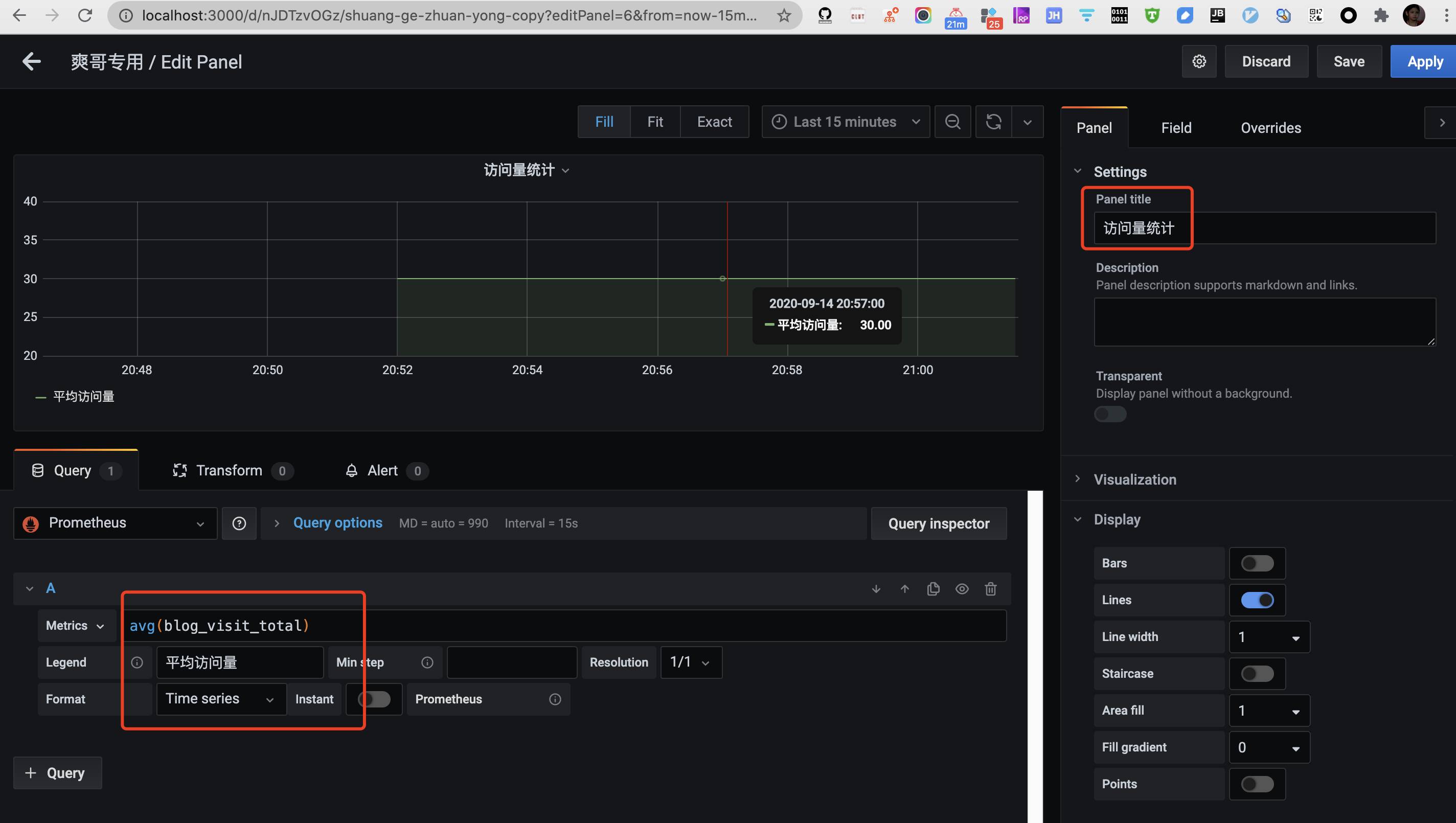This screenshot has width=1456, height=823.
Task: Switch to the Transform tab
Action: tap(229, 470)
